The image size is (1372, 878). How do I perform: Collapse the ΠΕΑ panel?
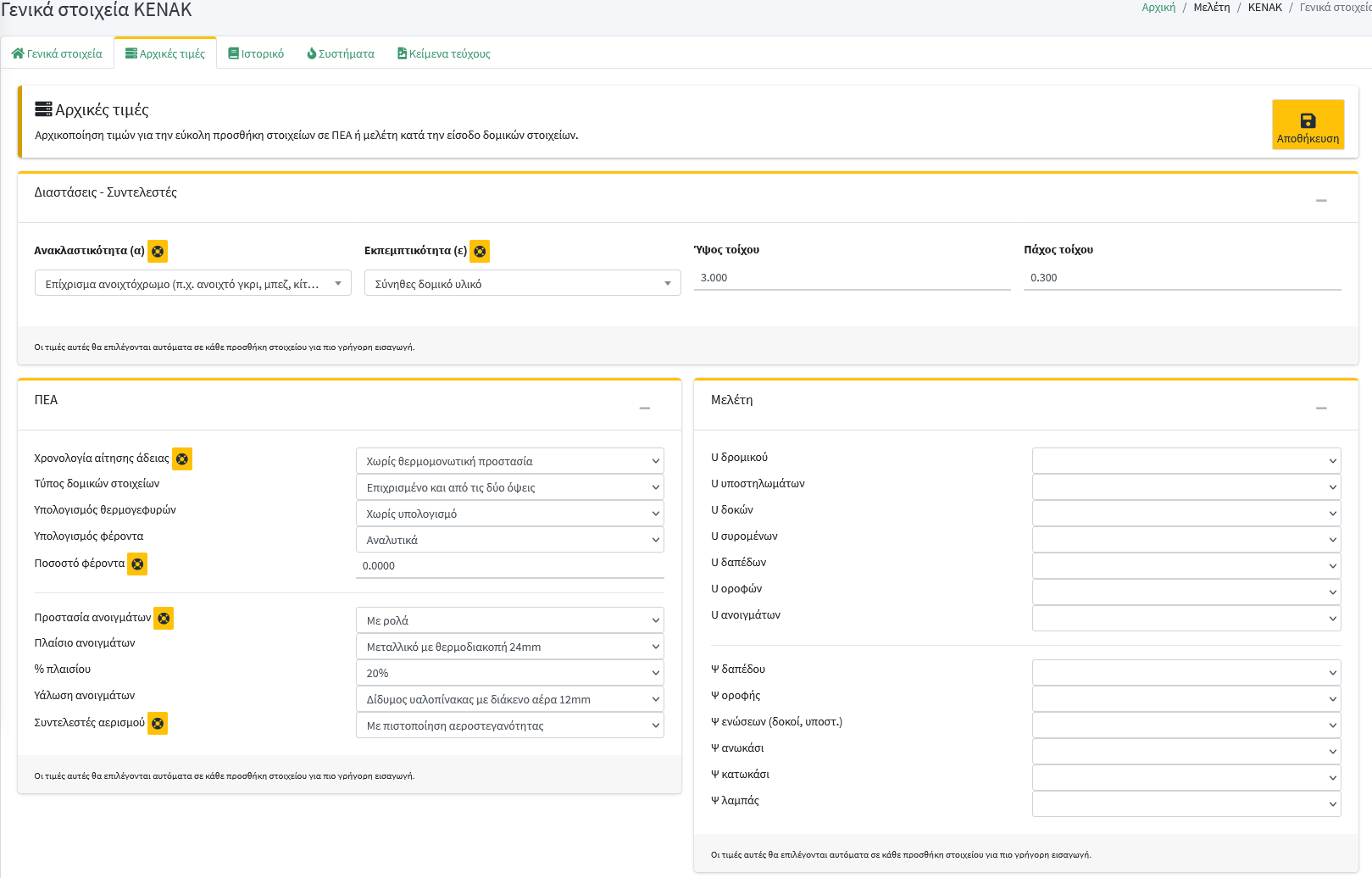[644, 408]
